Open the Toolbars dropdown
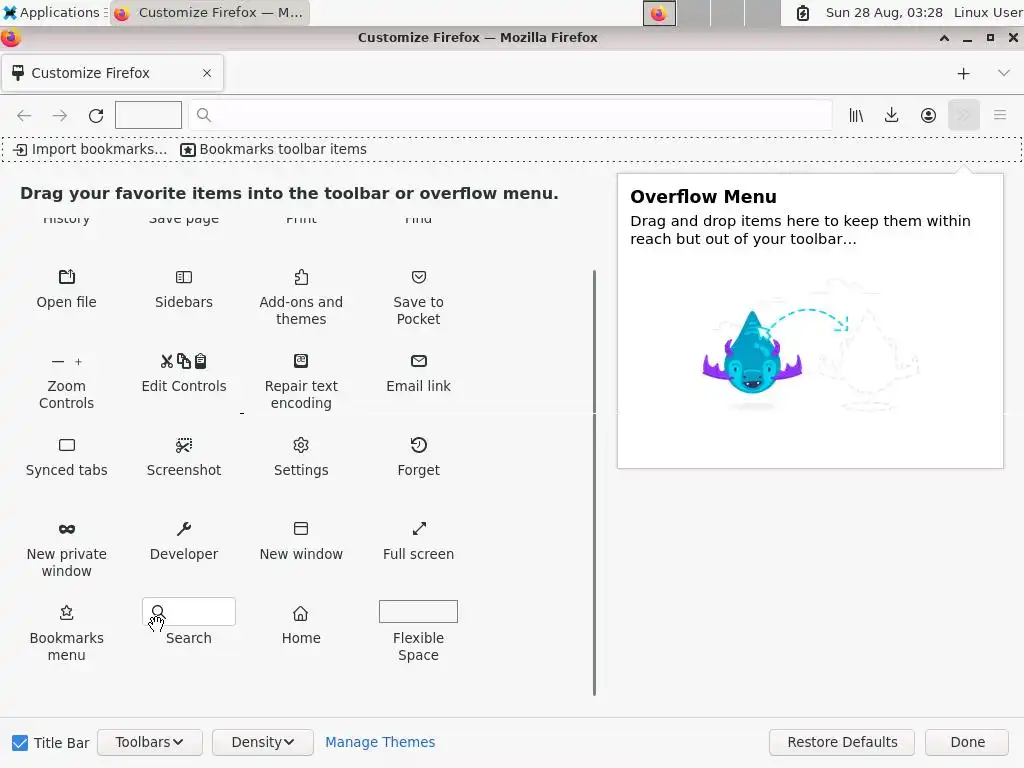Screen dimensions: 1024x768 coord(150,743)
